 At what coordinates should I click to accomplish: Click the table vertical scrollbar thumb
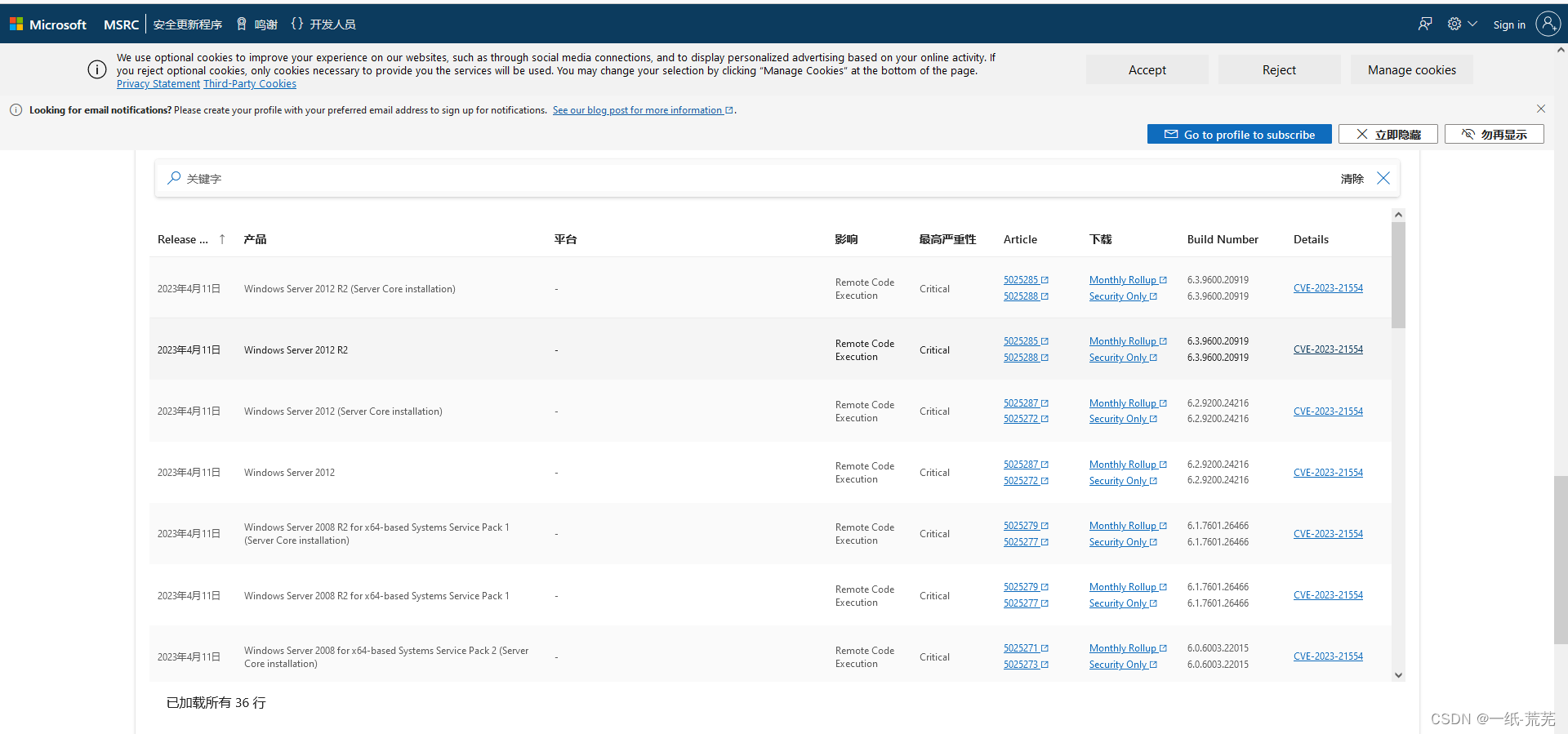click(x=1398, y=275)
